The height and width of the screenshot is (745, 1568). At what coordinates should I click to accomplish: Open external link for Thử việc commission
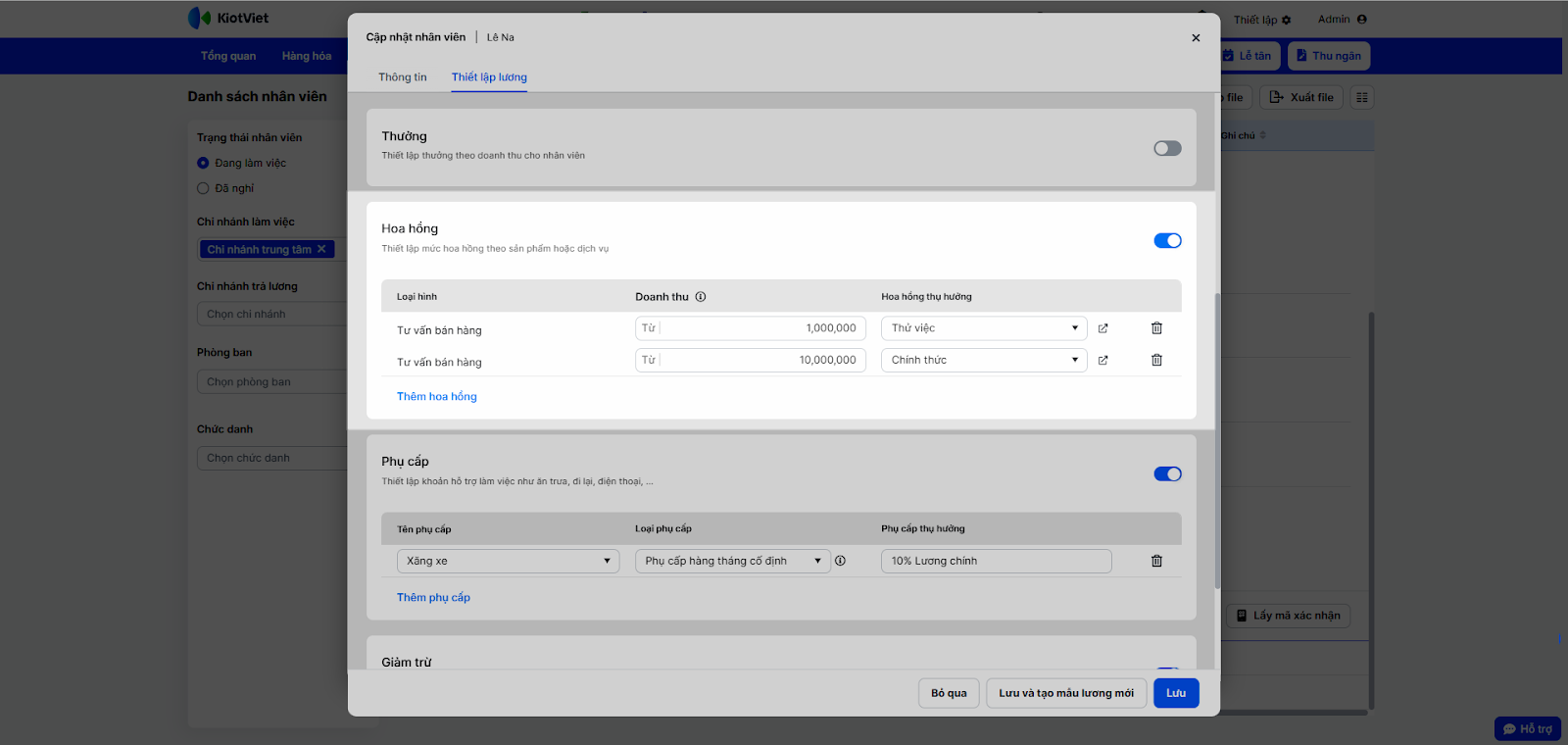pyautogui.click(x=1102, y=328)
